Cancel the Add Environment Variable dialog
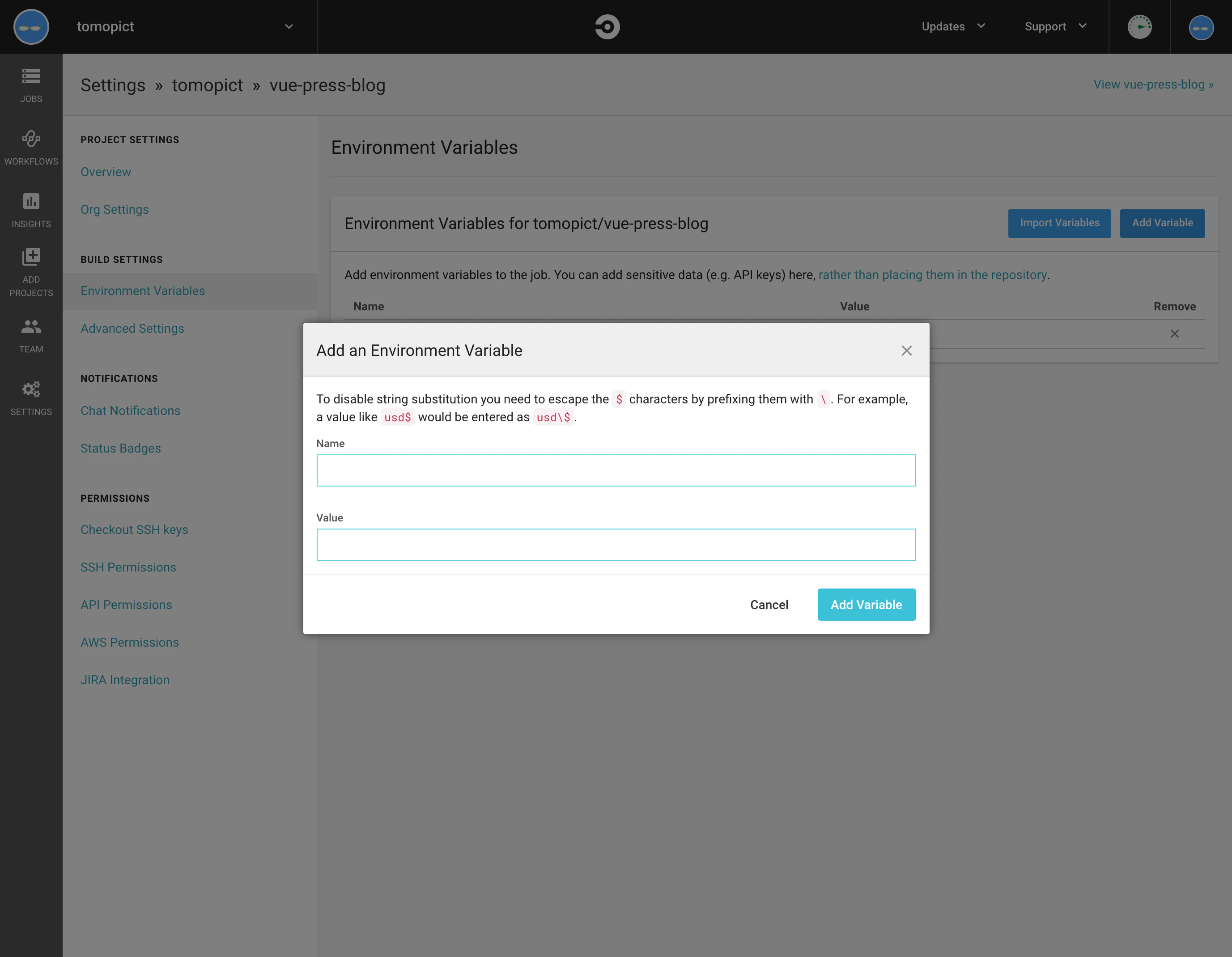Screen dimensions: 1232x957 [x=769, y=604]
